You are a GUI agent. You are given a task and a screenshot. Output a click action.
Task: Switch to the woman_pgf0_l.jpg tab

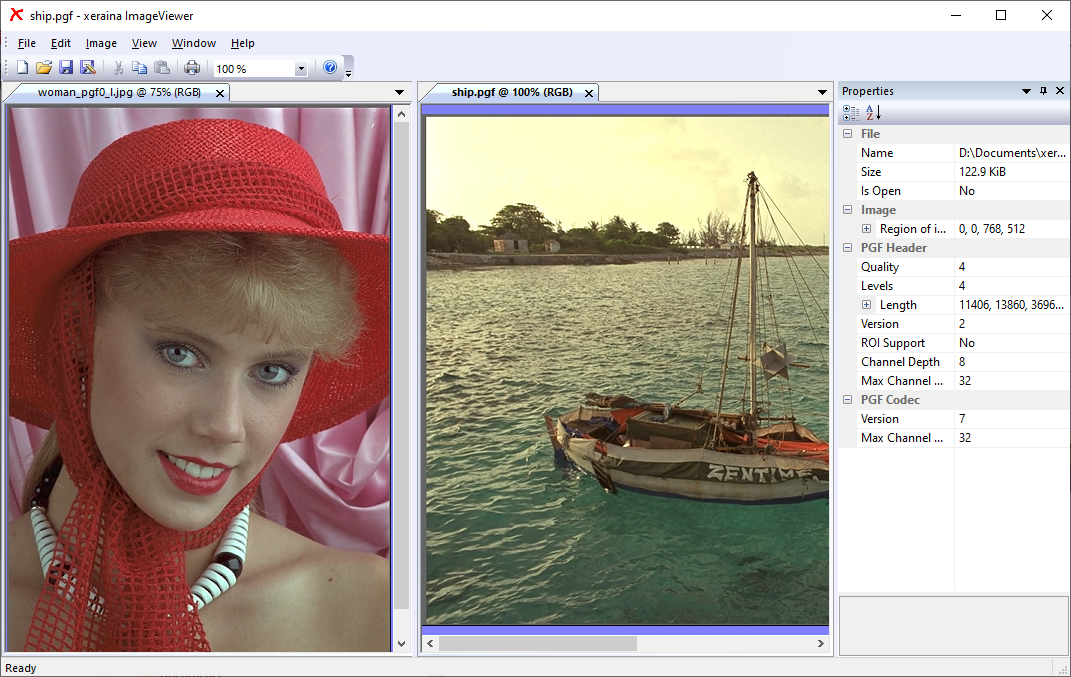[118, 92]
